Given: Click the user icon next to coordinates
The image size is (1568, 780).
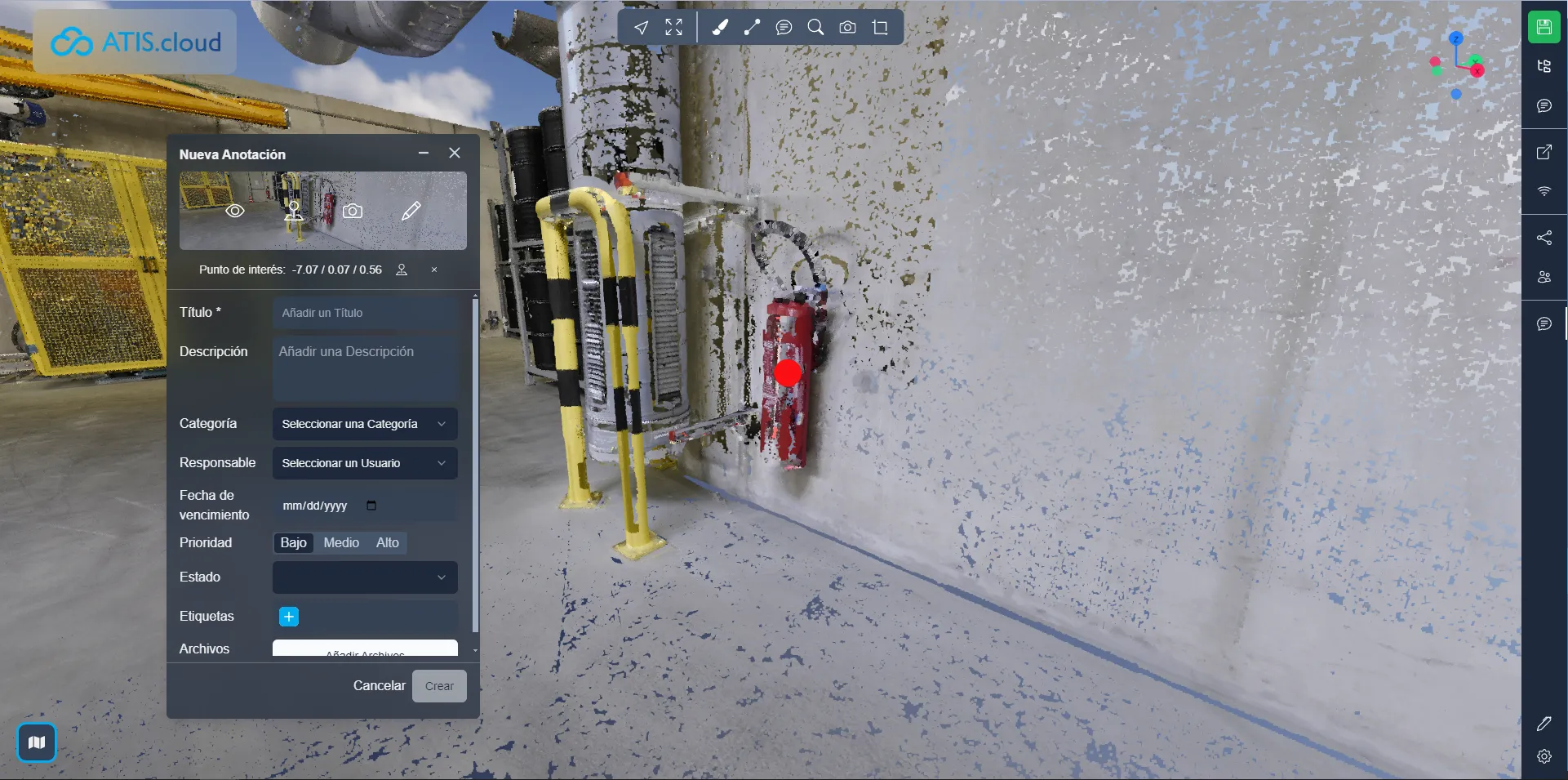Looking at the screenshot, I should click(x=402, y=270).
